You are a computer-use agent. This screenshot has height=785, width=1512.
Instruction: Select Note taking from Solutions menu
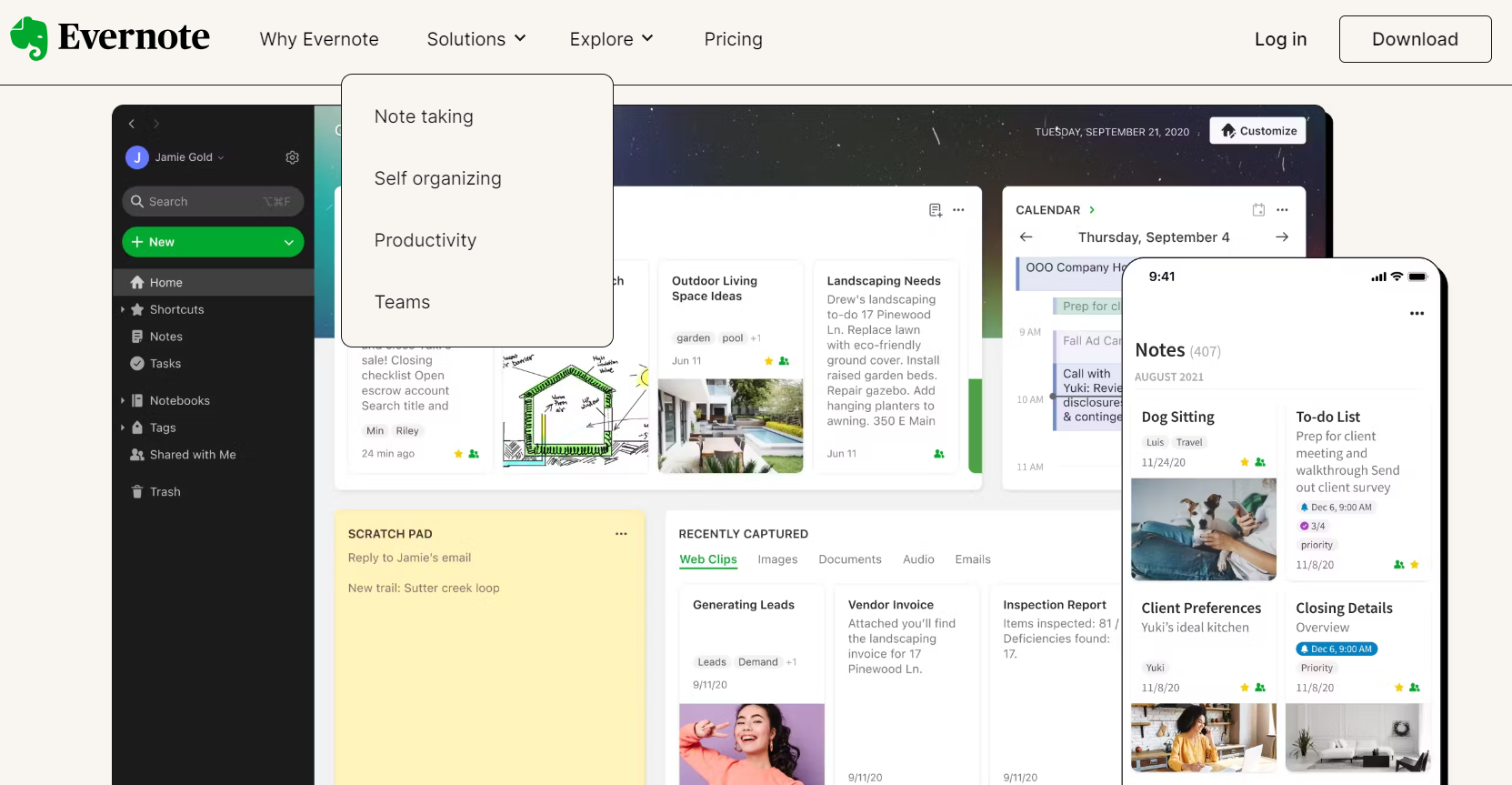tap(424, 116)
